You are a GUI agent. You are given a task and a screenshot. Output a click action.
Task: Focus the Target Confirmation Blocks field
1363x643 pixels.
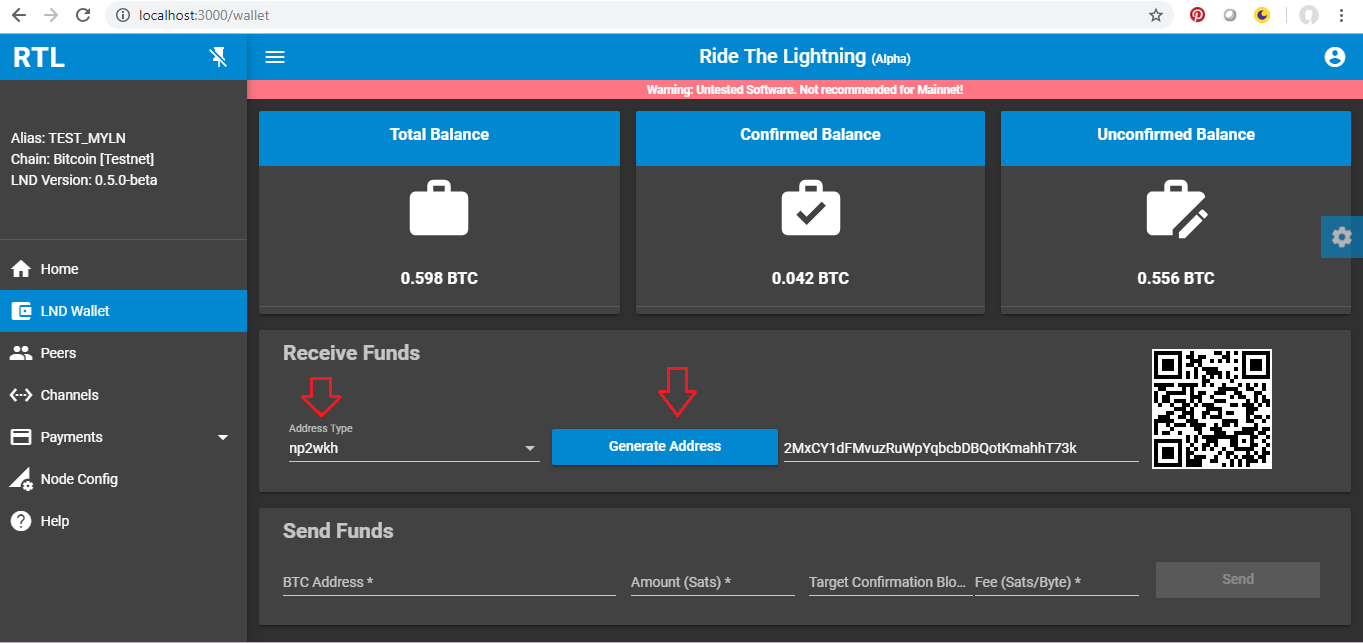pos(890,581)
